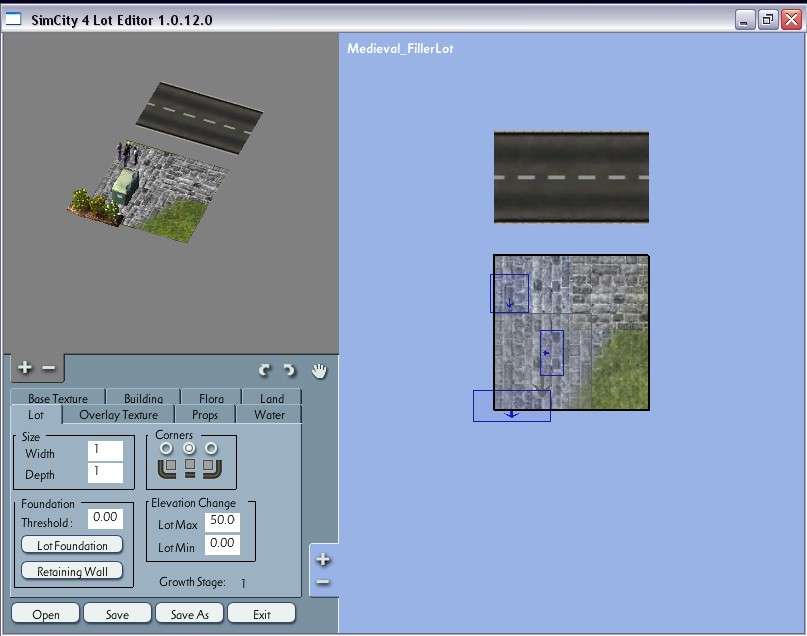Screen dimensions: 807x636
Task: Open the Flora tab
Action: coord(211,398)
